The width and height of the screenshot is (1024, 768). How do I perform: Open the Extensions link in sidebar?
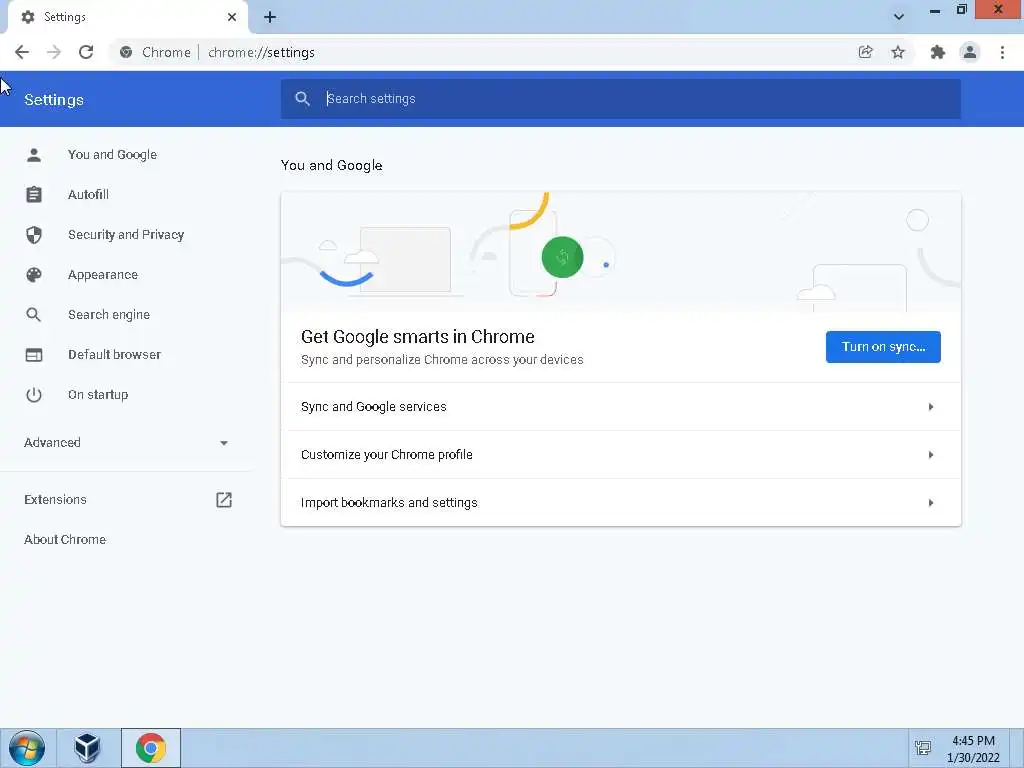coord(56,500)
